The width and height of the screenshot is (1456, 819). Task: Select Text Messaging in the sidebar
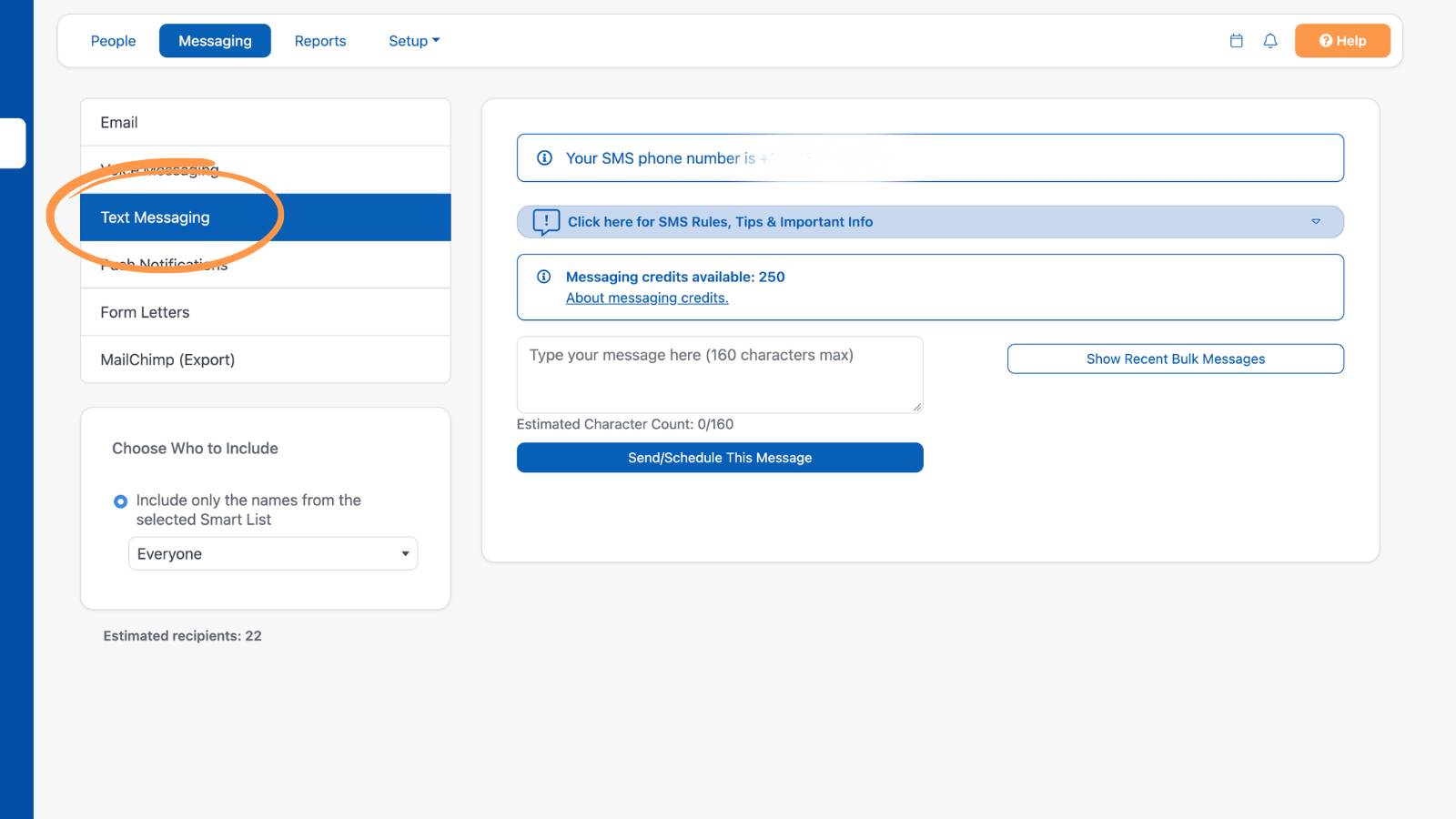tap(266, 217)
